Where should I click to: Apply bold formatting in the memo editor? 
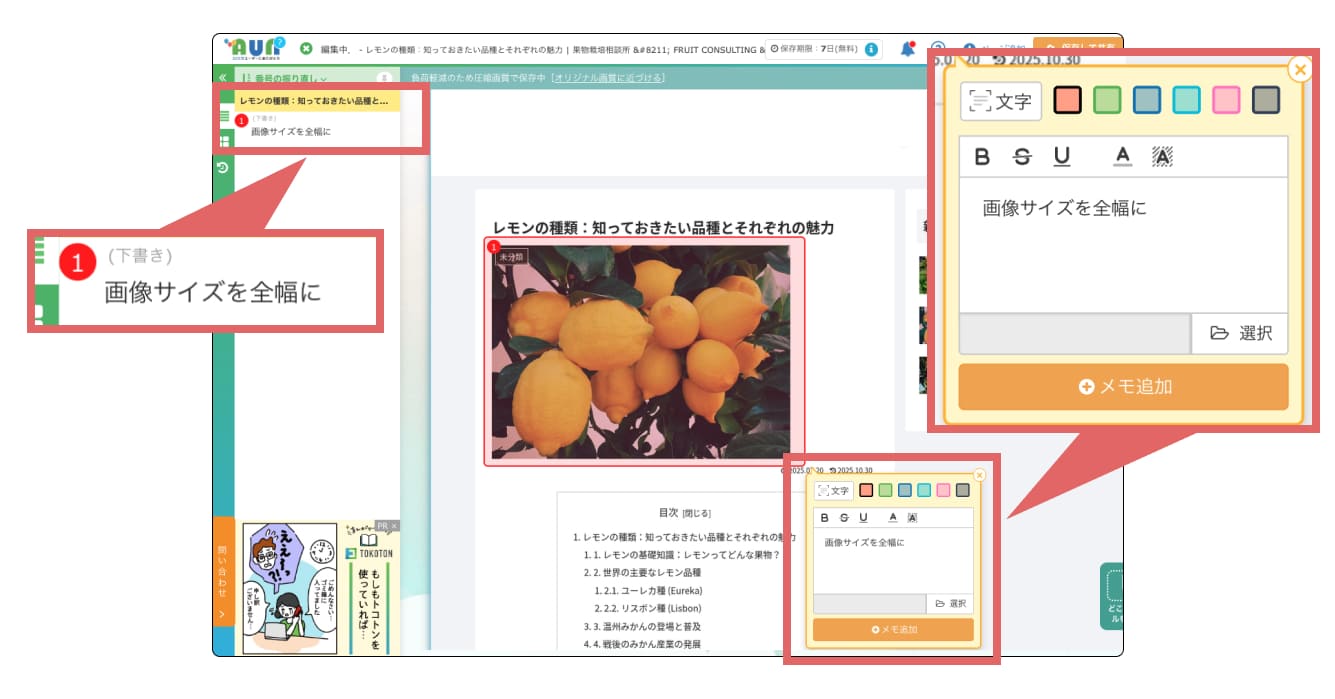point(981,156)
